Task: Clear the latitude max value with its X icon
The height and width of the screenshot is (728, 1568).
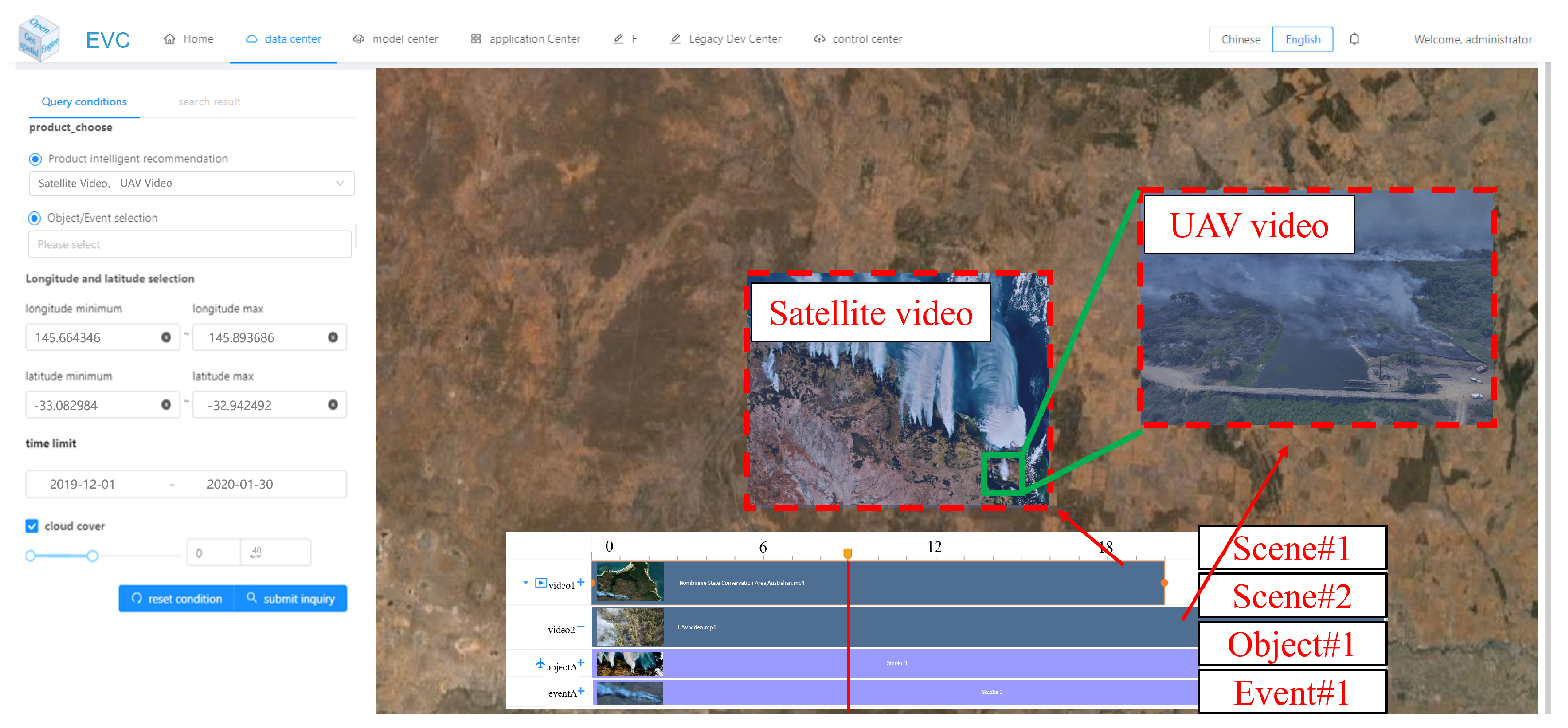Action: point(332,404)
